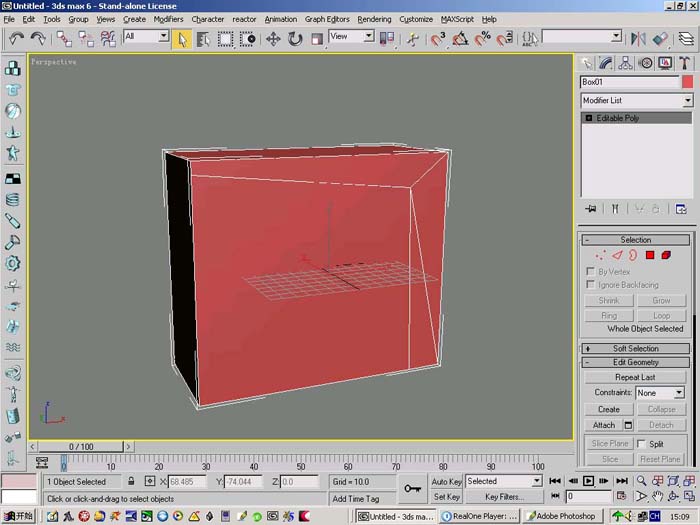Open the Motion command panel

click(x=646, y=63)
